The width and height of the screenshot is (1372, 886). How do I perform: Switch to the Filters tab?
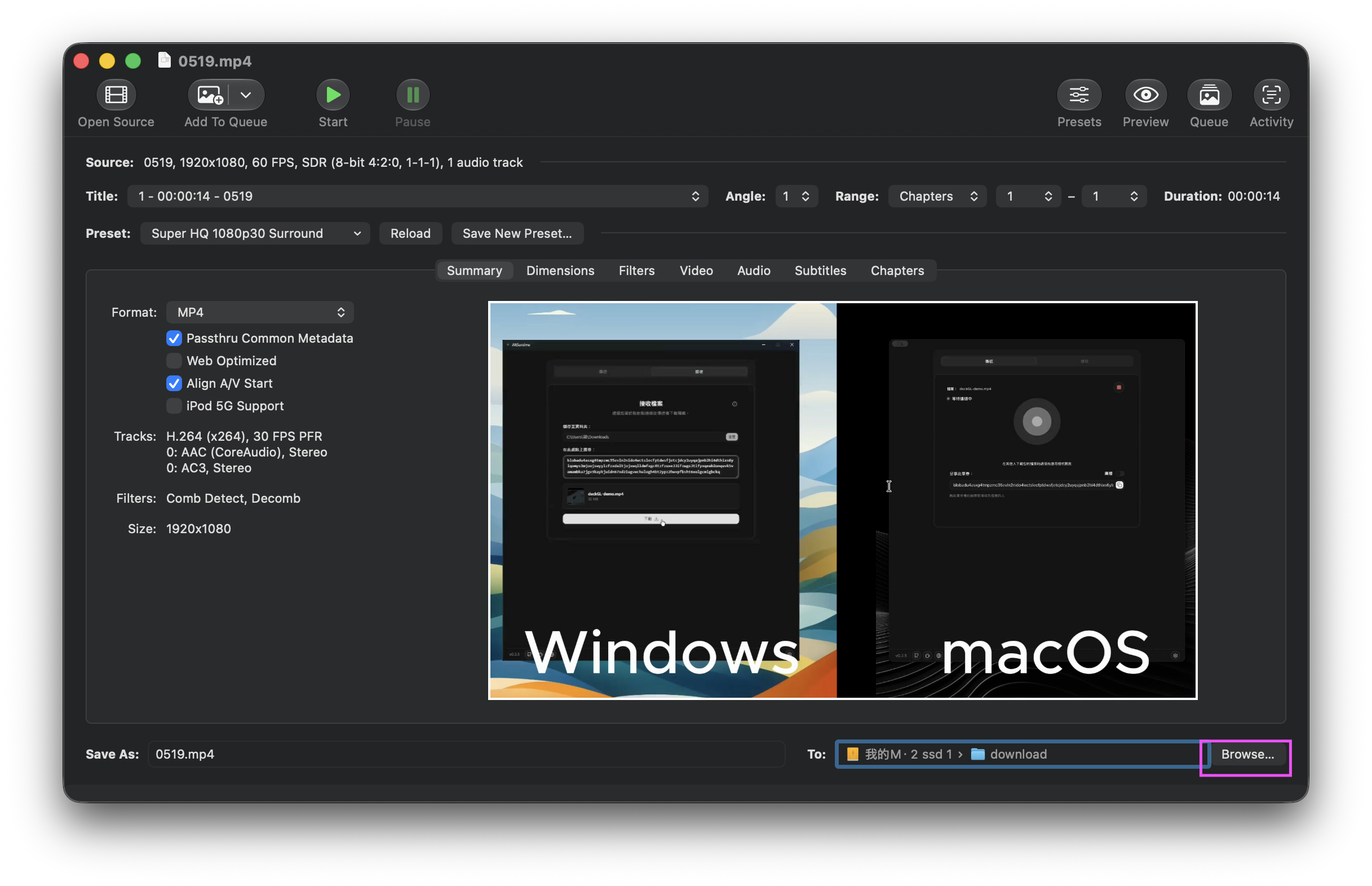636,271
